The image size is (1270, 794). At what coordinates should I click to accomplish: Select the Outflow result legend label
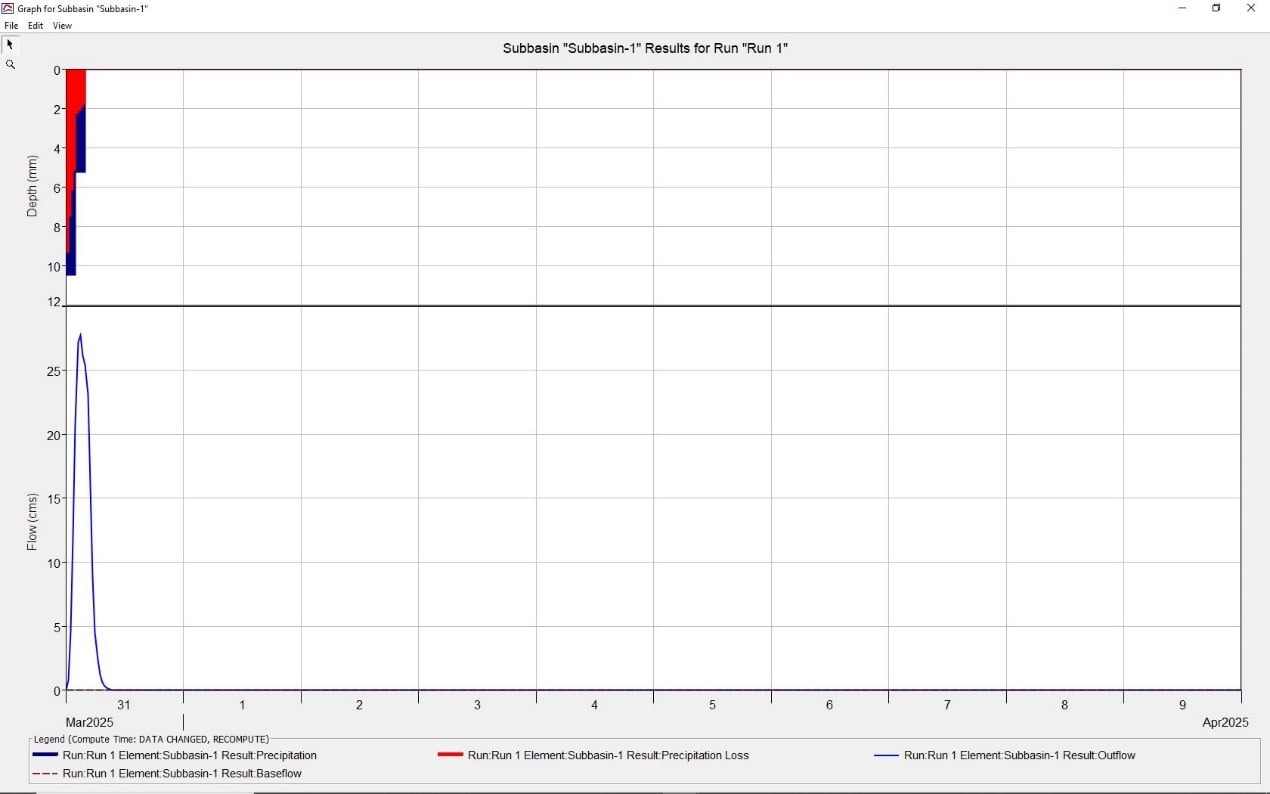point(1019,756)
